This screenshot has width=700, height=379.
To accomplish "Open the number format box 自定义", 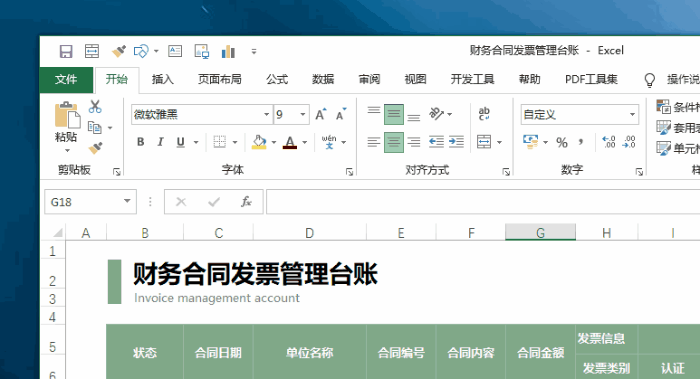I will coord(579,115).
